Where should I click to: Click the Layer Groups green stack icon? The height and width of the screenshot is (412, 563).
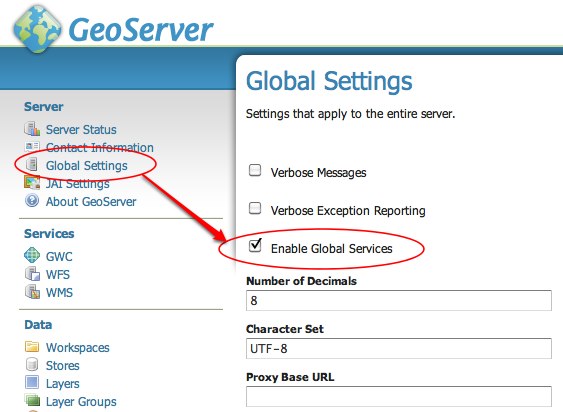[32, 400]
